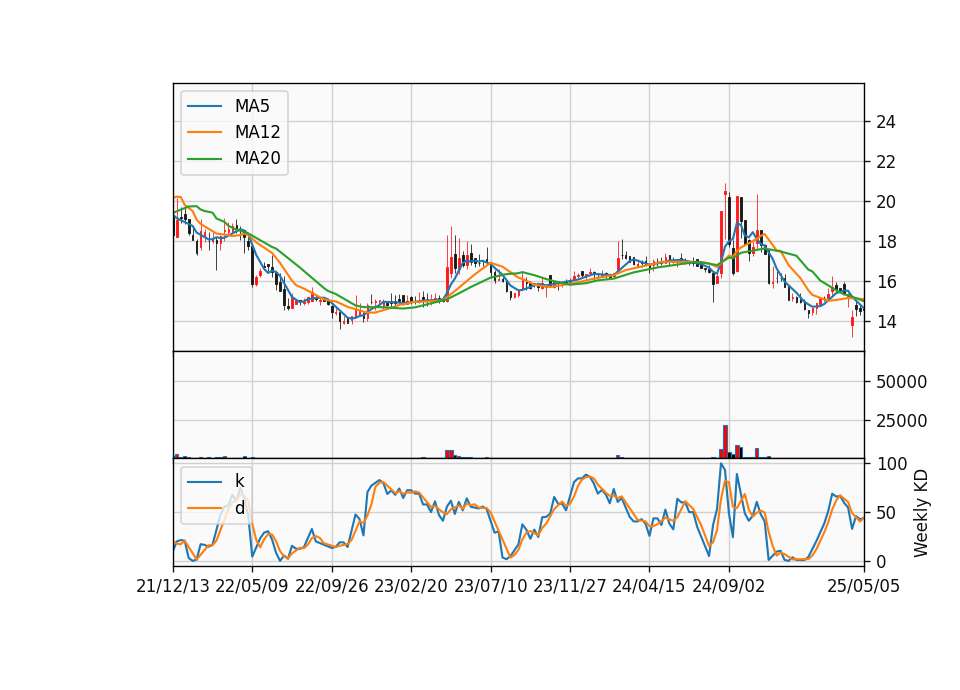Click the 25/05/05 date tick label
Image resolution: width=960 pixels, height=690 pixels.
864,586
